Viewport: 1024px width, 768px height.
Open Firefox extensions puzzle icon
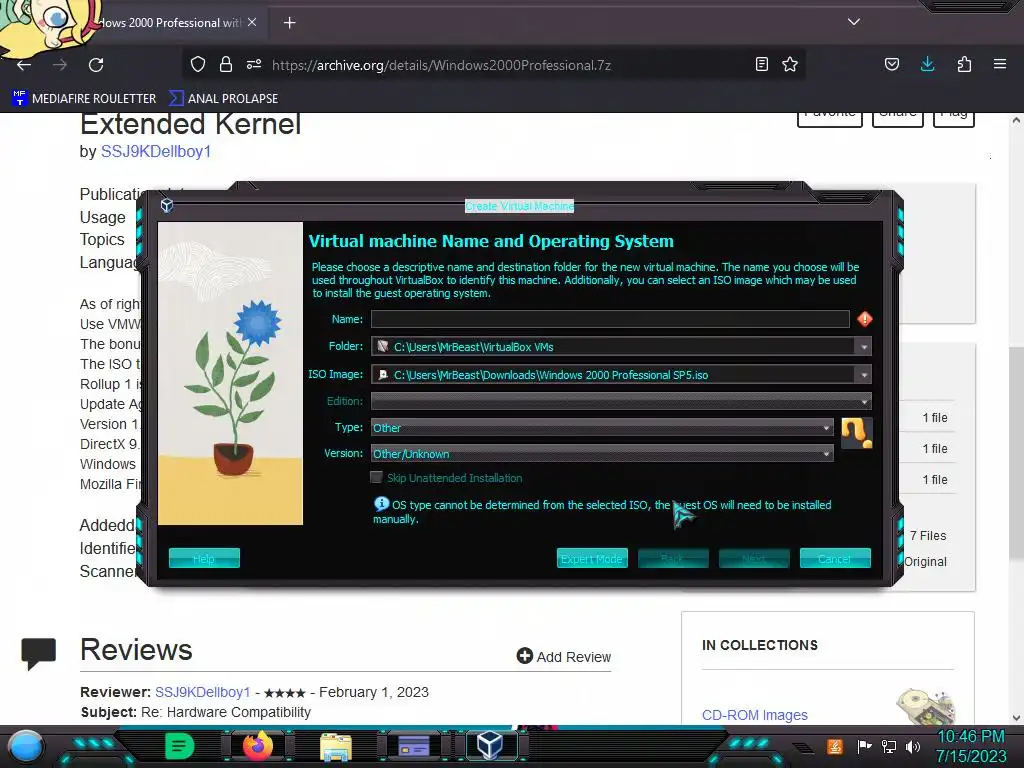pos(964,64)
